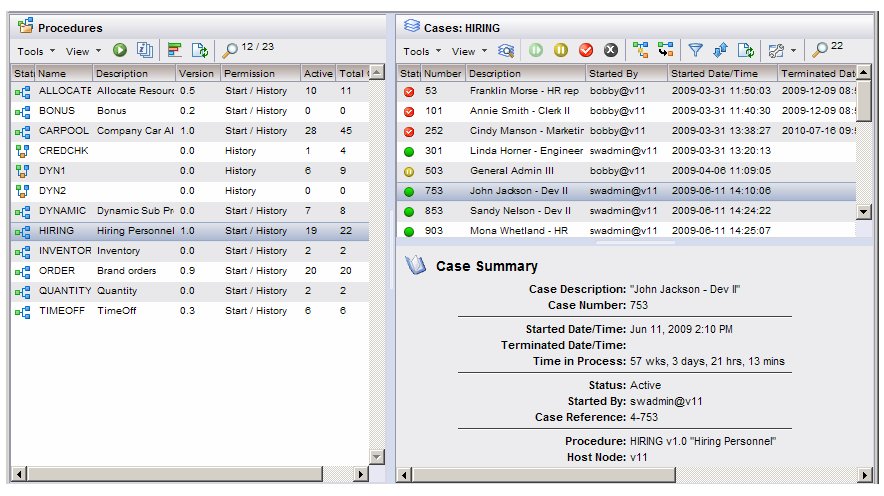
Task: Click the magnifier icon showing 12 / 23
Action: click(230, 50)
